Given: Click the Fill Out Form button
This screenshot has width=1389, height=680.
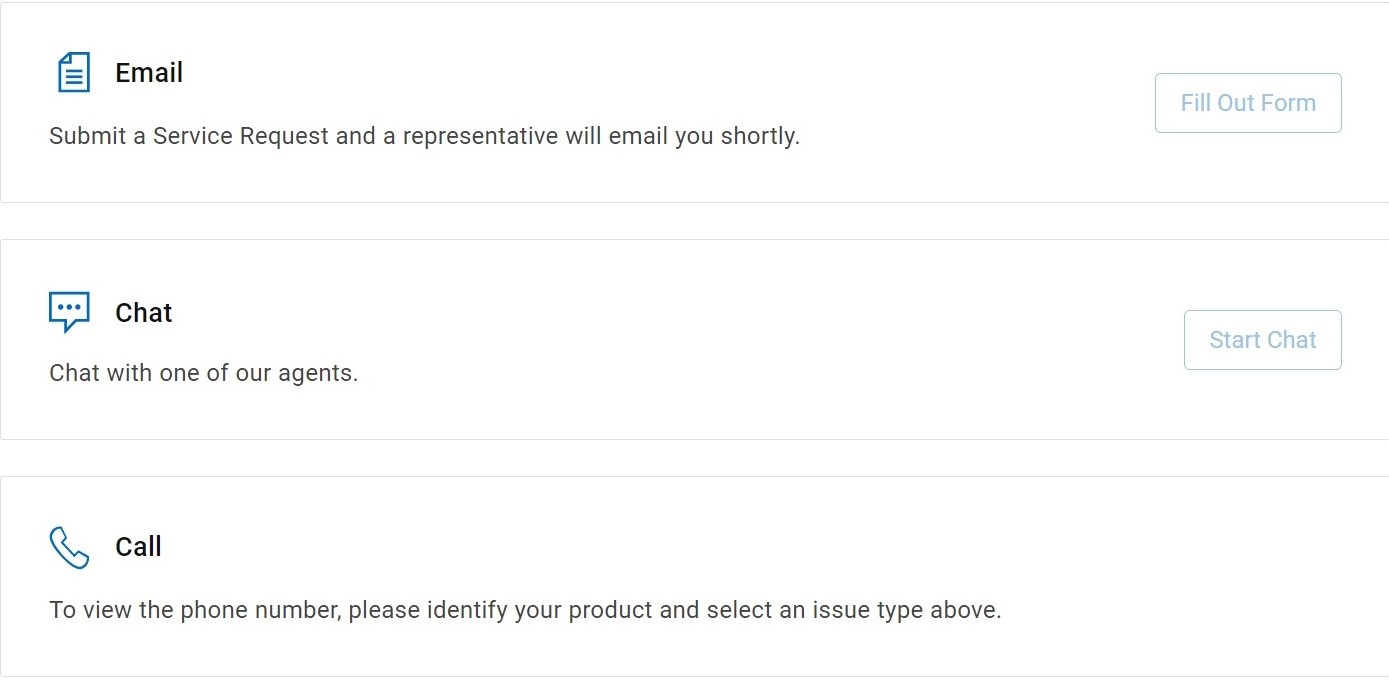Looking at the screenshot, I should pyautogui.click(x=1247, y=102).
